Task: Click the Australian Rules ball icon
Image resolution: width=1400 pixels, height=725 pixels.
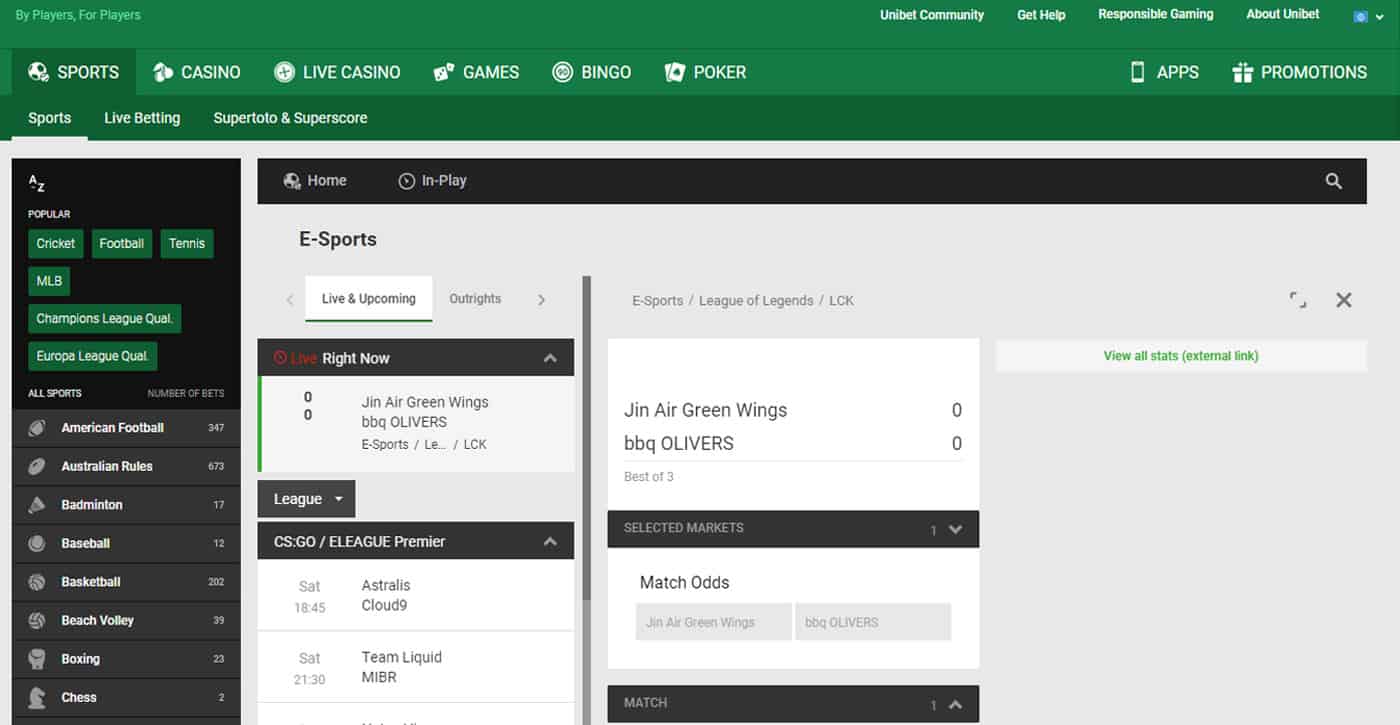Action: (x=37, y=466)
